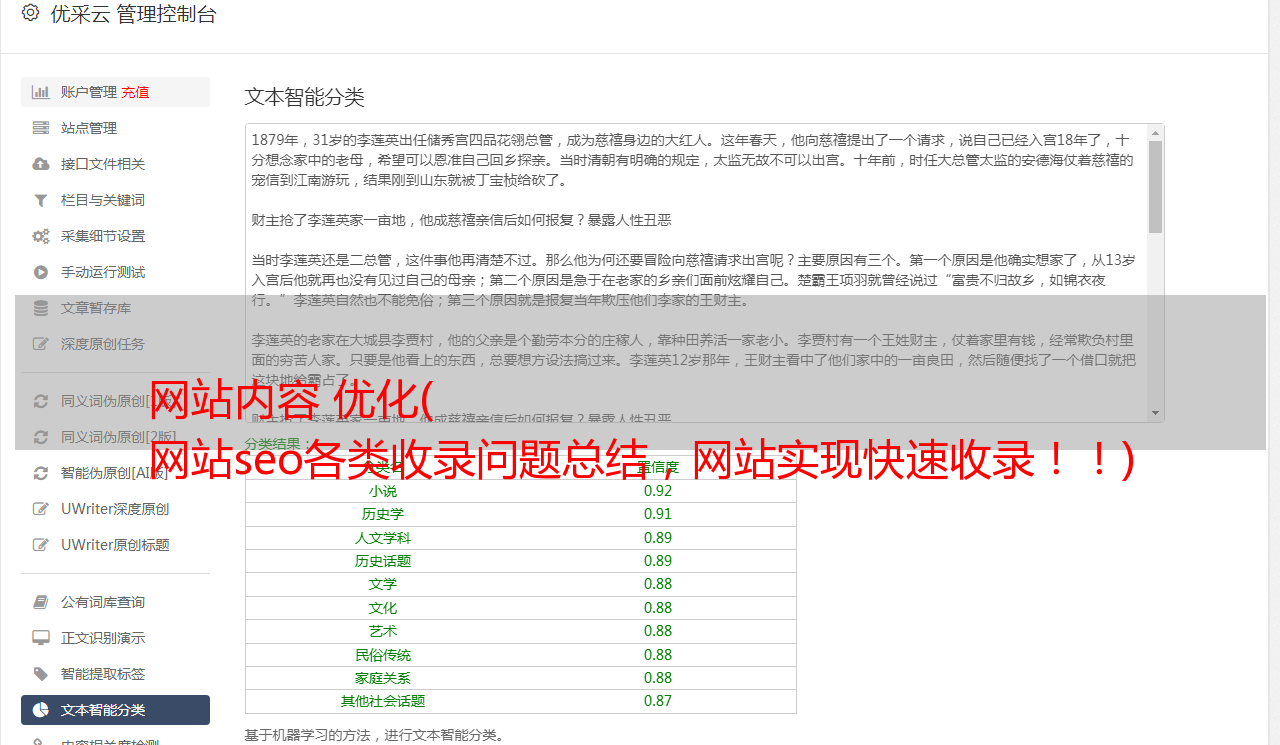Click the text area scrollbar down arrow
Viewport: 1280px width, 745px height.
pyautogui.click(x=1155, y=413)
